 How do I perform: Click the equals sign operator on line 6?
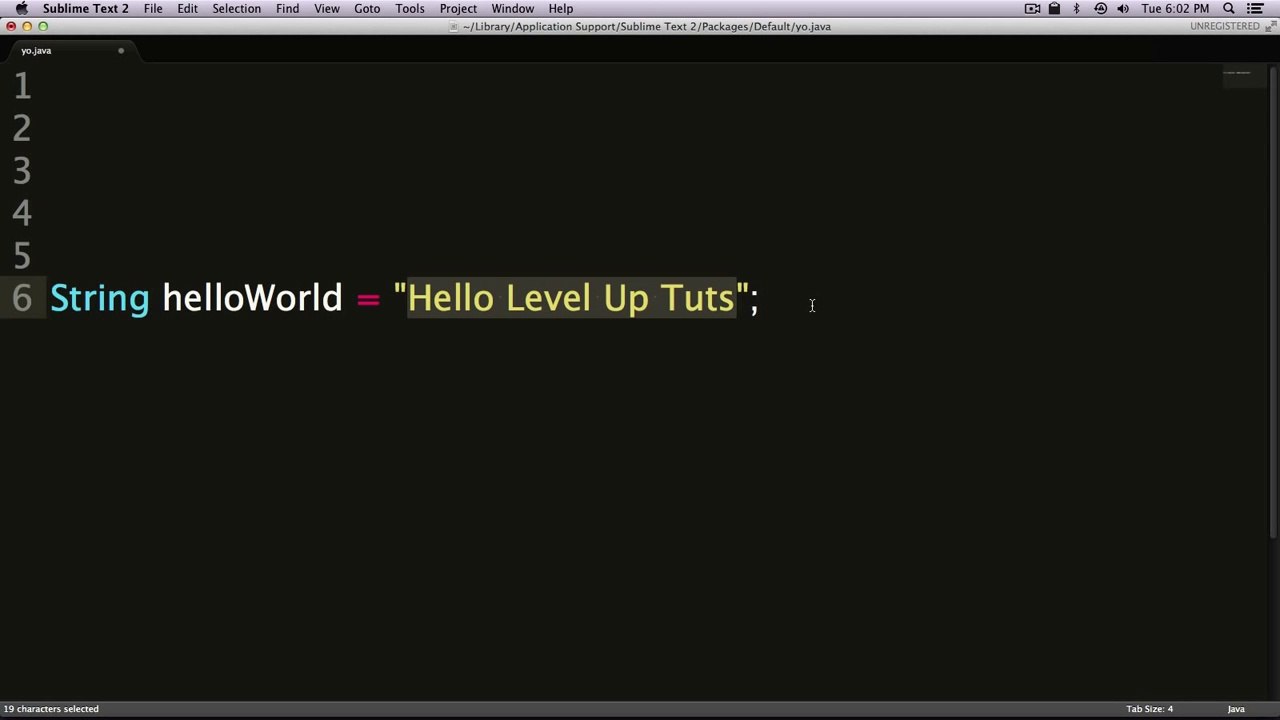pyautogui.click(x=368, y=299)
